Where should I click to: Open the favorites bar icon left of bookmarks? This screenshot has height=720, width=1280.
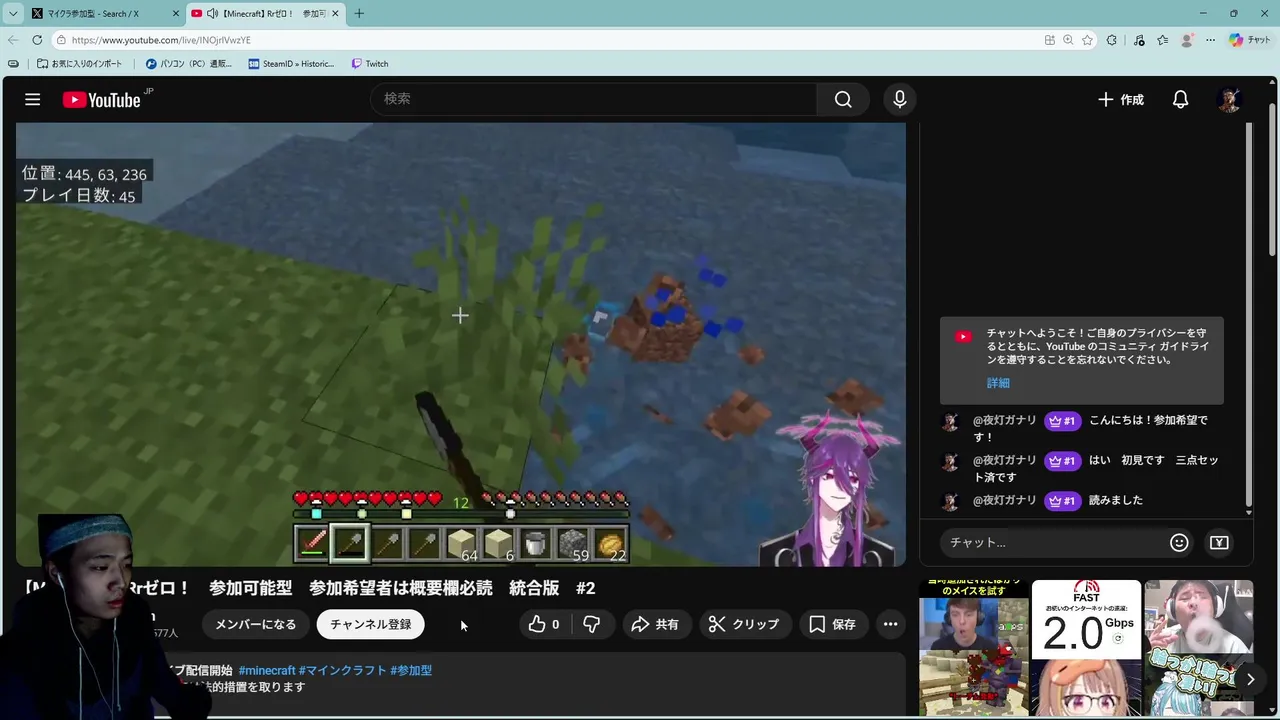13,64
